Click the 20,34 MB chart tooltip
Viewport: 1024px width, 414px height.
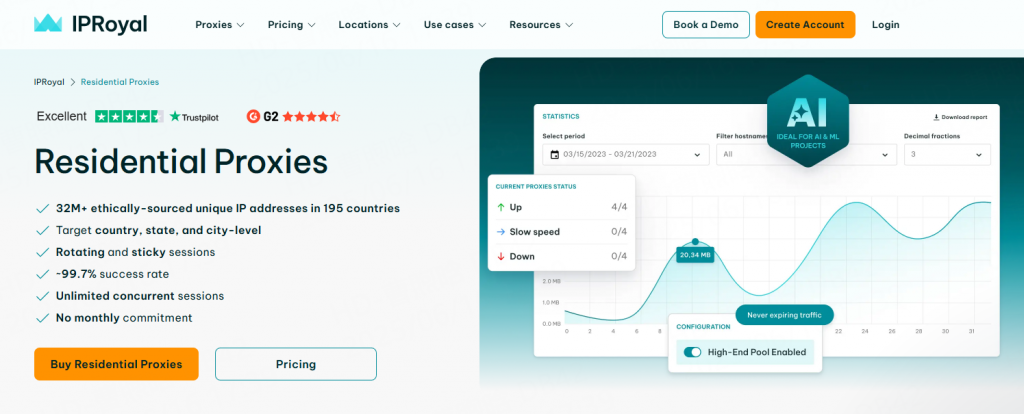695,255
